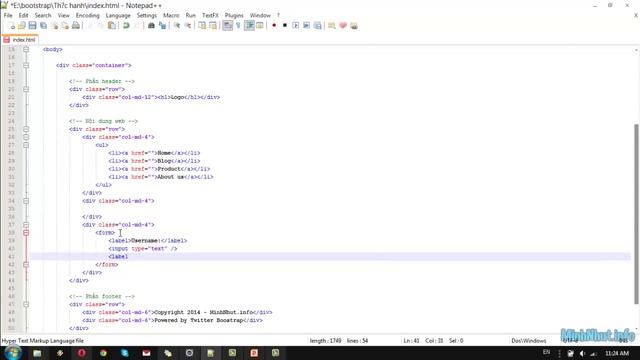Viewport: 640px width, 360px height.
Task: Open the TextFX menu
Action: [210, 16]
